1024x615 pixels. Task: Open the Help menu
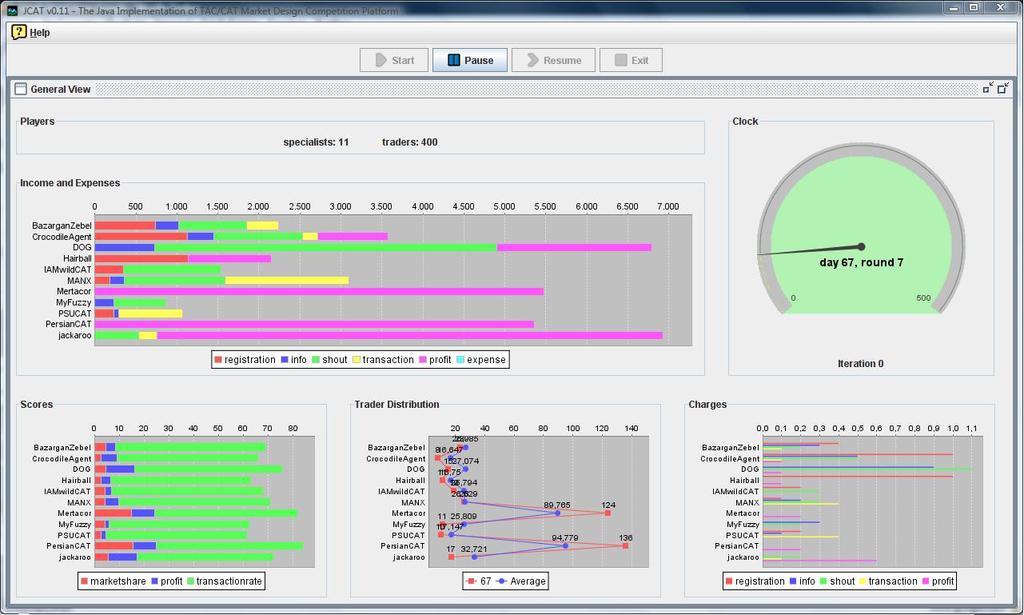[39, 33]
